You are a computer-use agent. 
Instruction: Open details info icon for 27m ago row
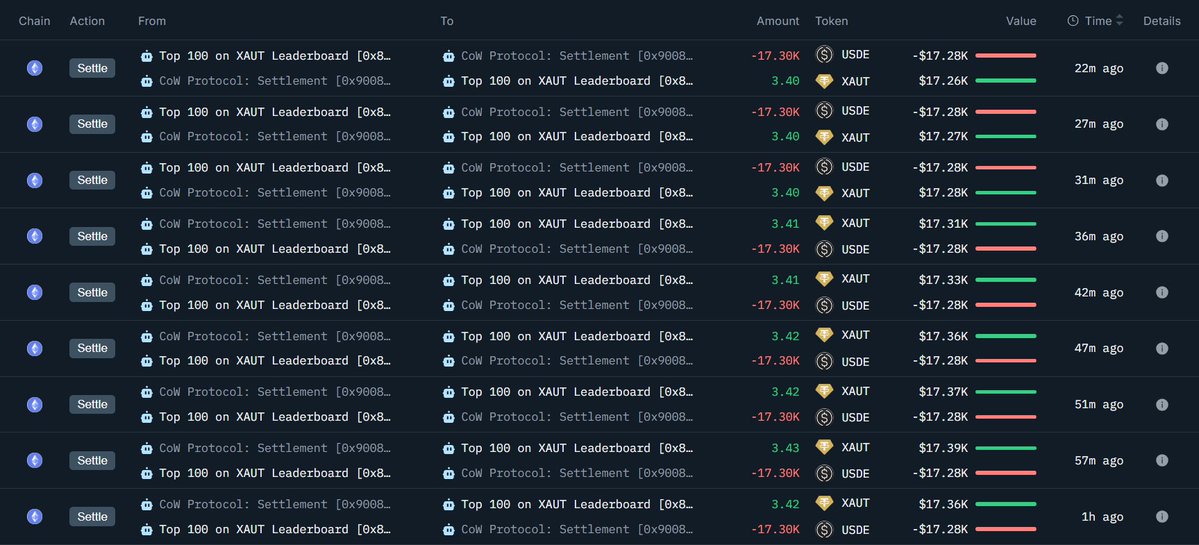[x=1162, y=124]
